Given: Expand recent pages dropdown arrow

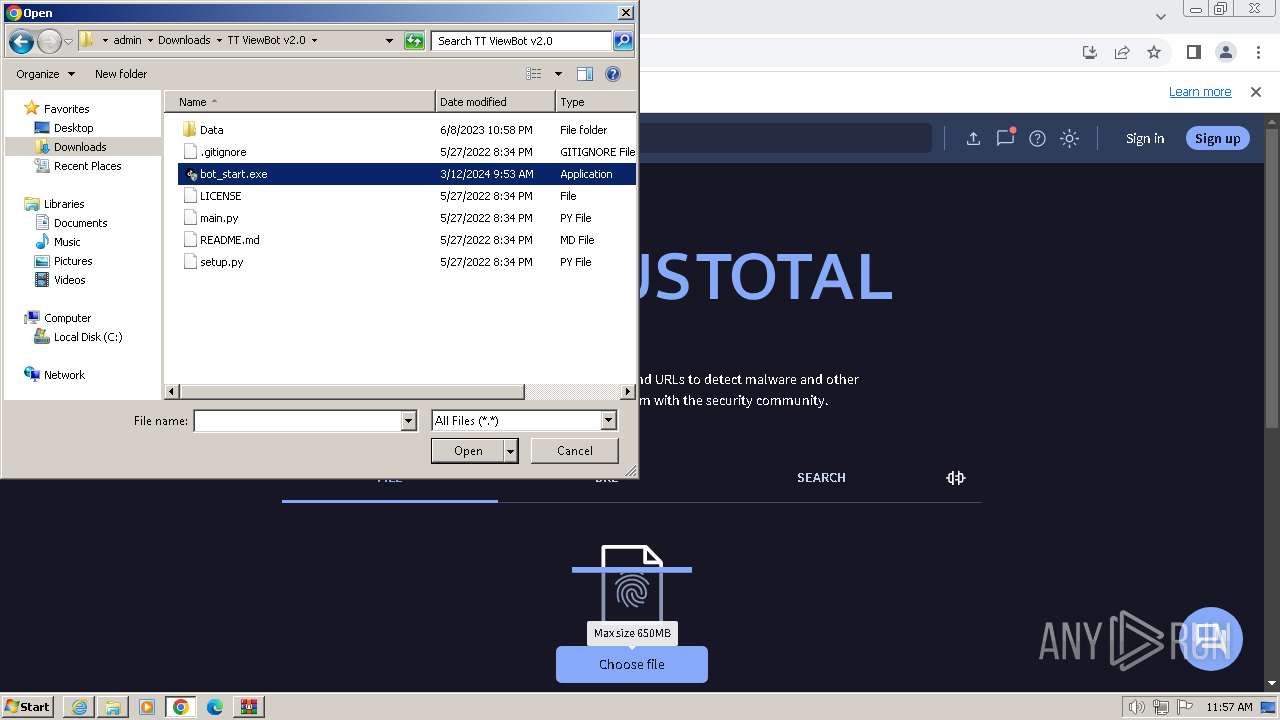Looking at the screenshot, I should coord(68,41).
